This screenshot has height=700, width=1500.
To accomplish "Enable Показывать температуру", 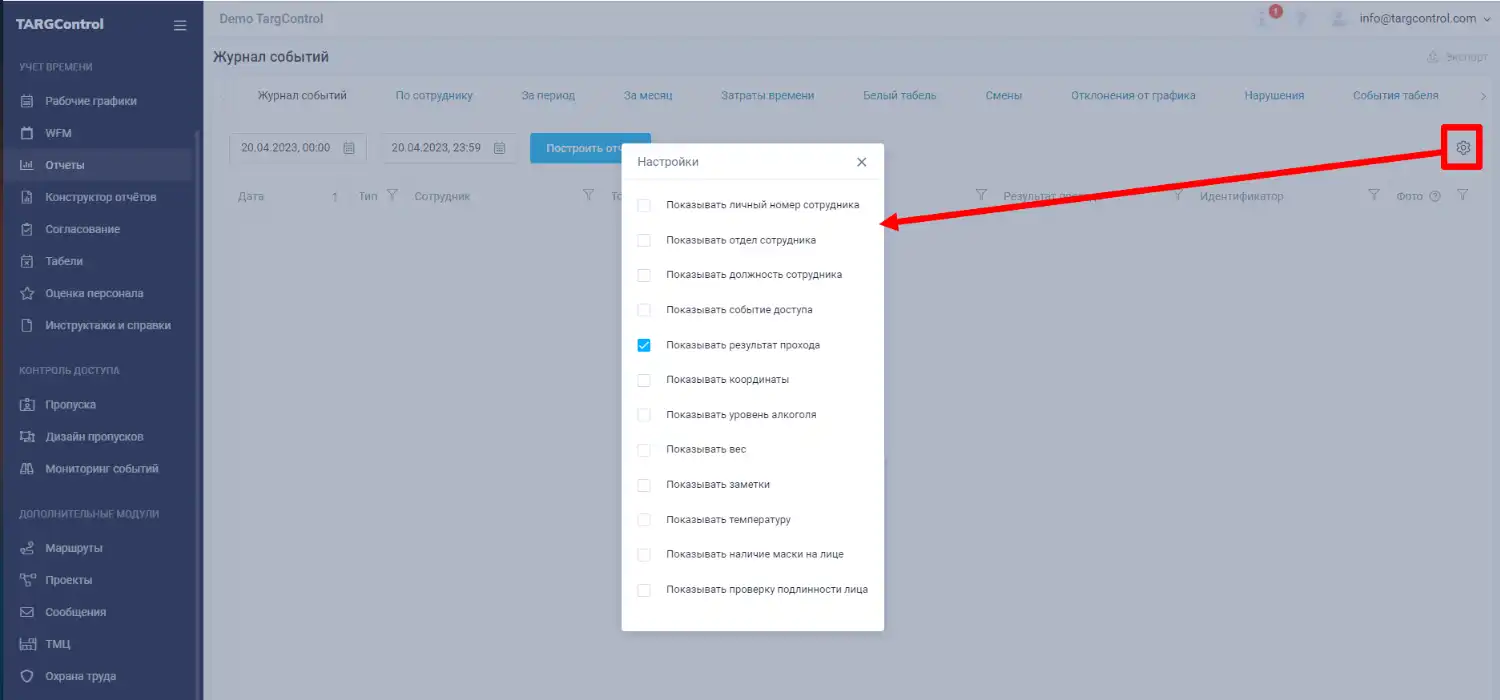I will coord(644,520).
